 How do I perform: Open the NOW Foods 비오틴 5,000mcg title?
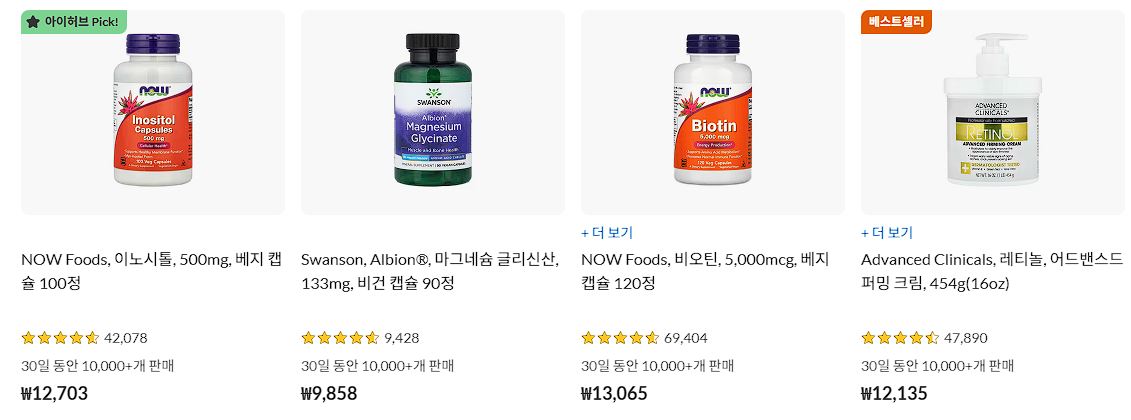pyautogui.click(x=705, y=271)
